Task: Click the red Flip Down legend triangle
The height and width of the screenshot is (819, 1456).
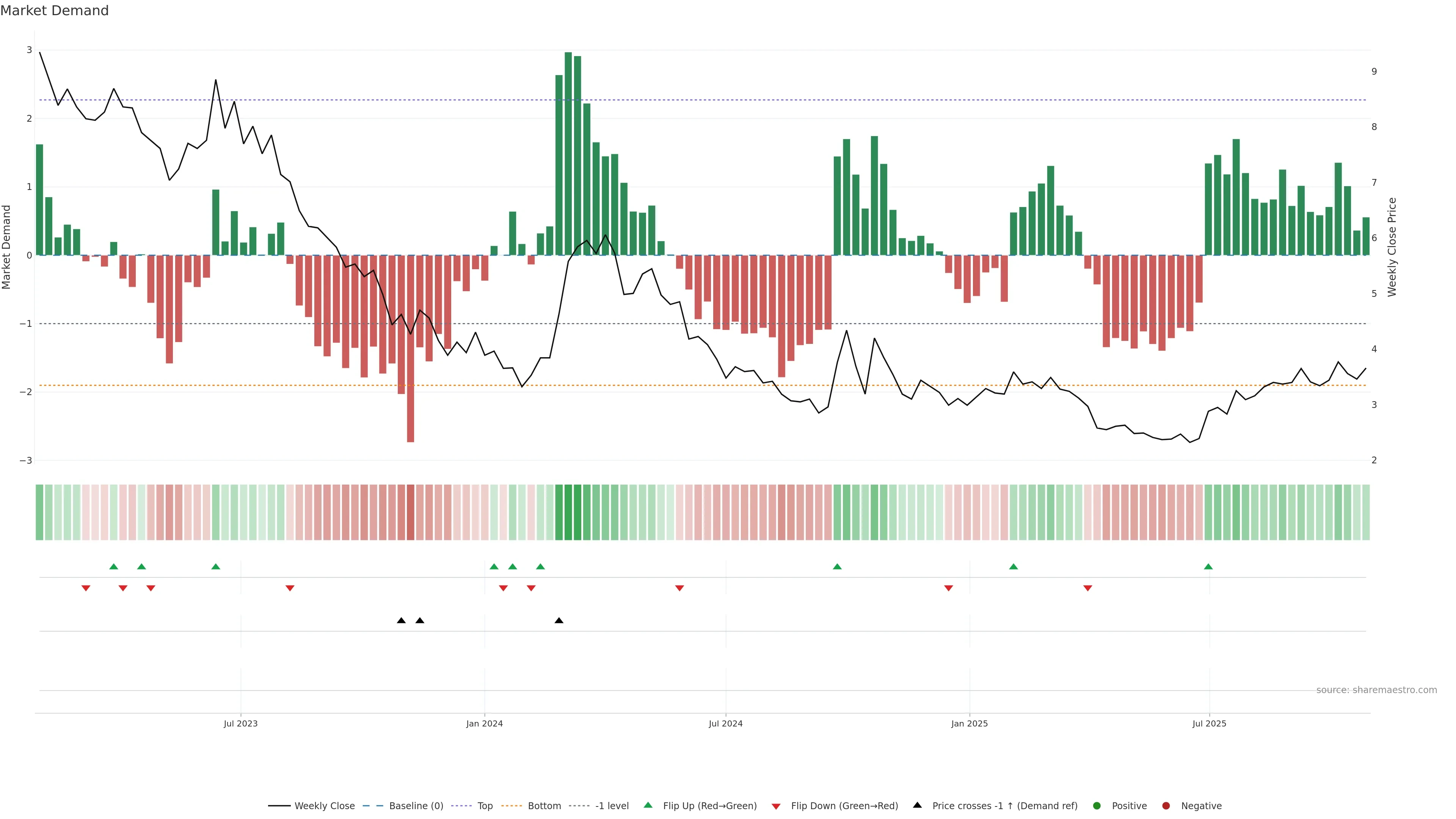Action: 776,806
